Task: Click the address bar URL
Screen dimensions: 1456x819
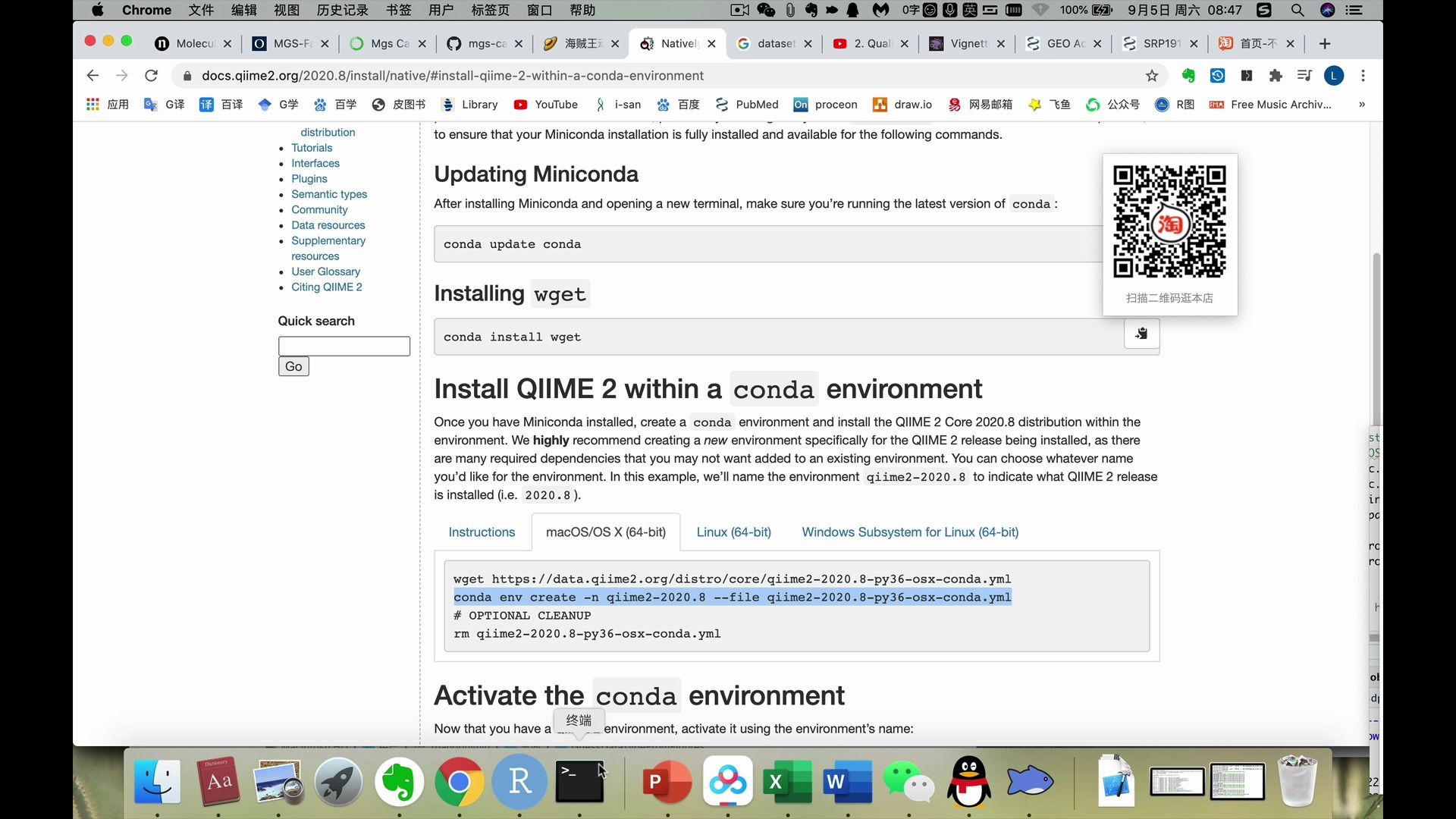Action: [x=453, y=75]
